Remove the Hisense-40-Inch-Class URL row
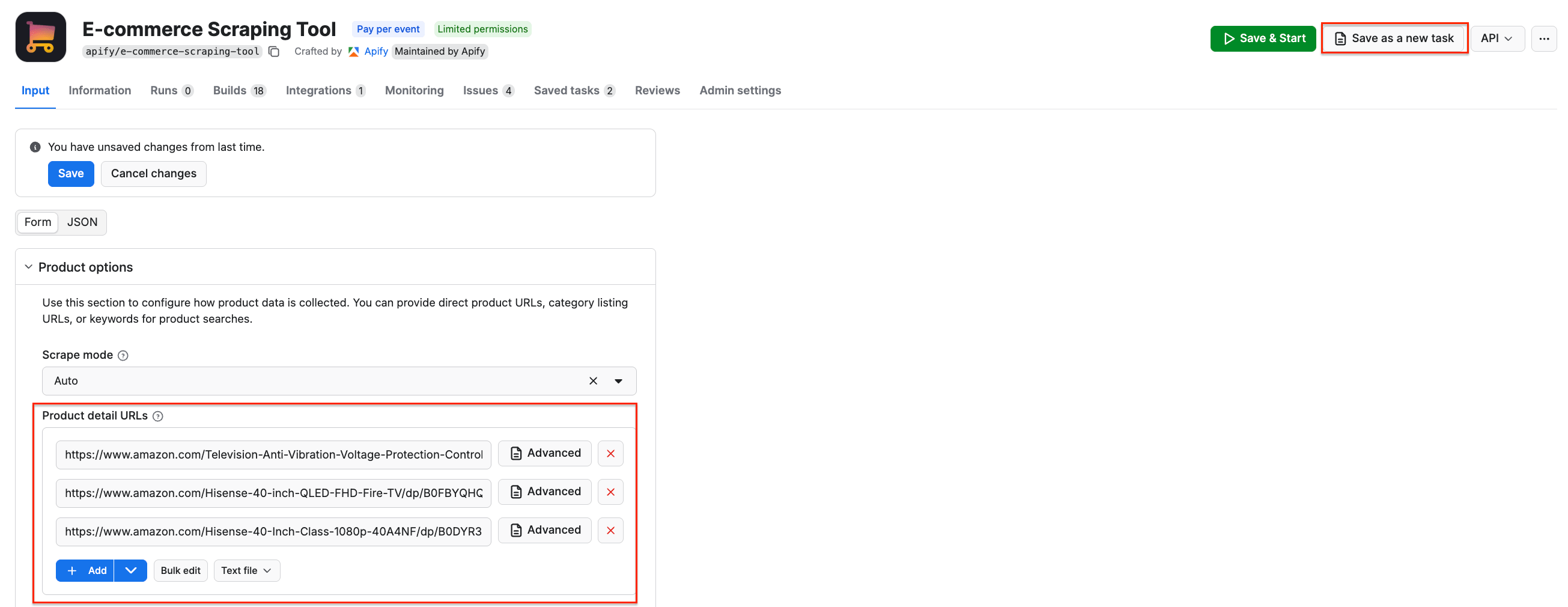Viewport: 1568px width, 607px height. coord(610,530)
